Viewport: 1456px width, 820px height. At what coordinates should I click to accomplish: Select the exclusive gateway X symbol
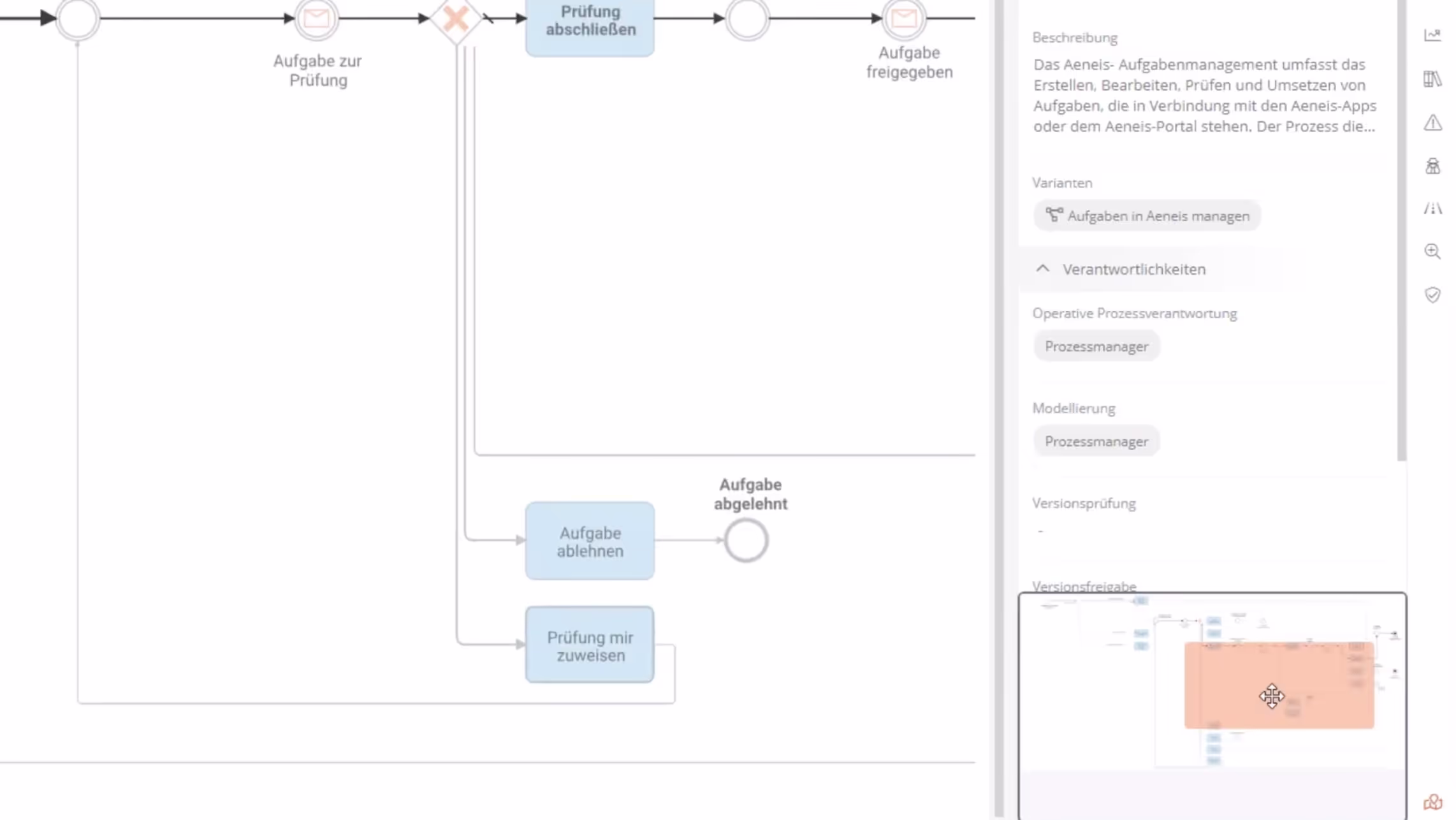point(456,18)
